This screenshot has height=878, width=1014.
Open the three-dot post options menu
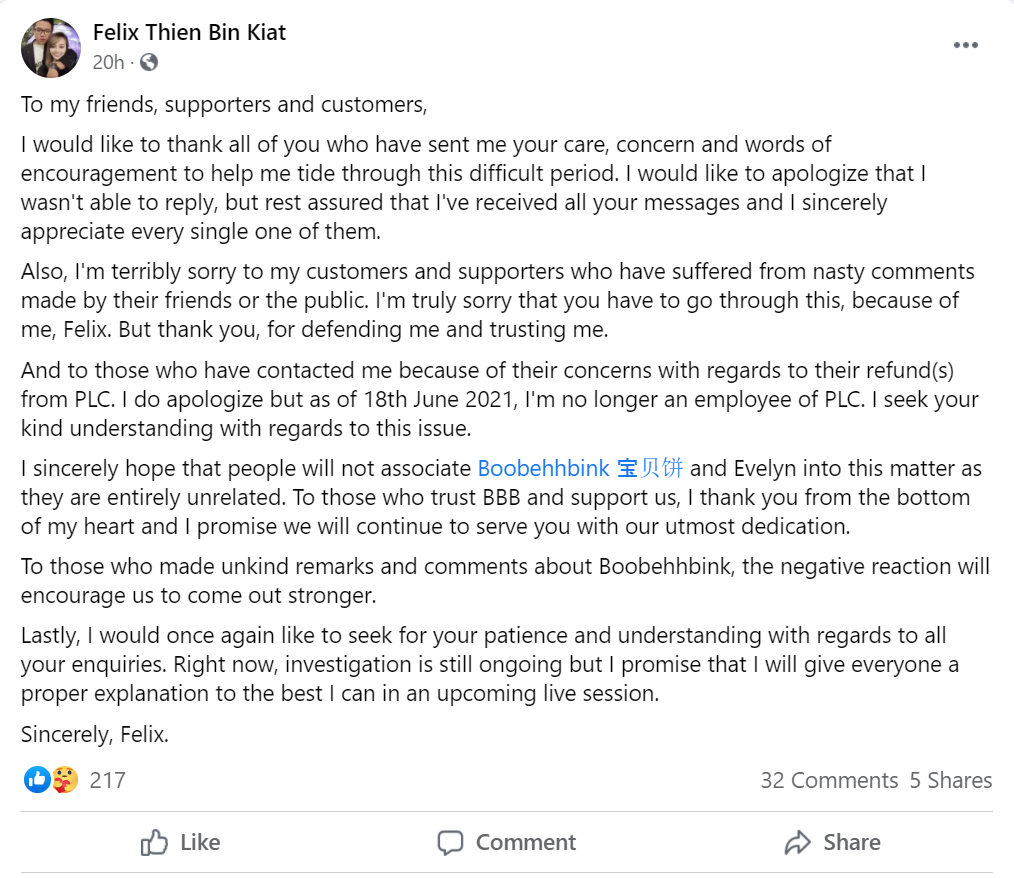click(965, 45)
